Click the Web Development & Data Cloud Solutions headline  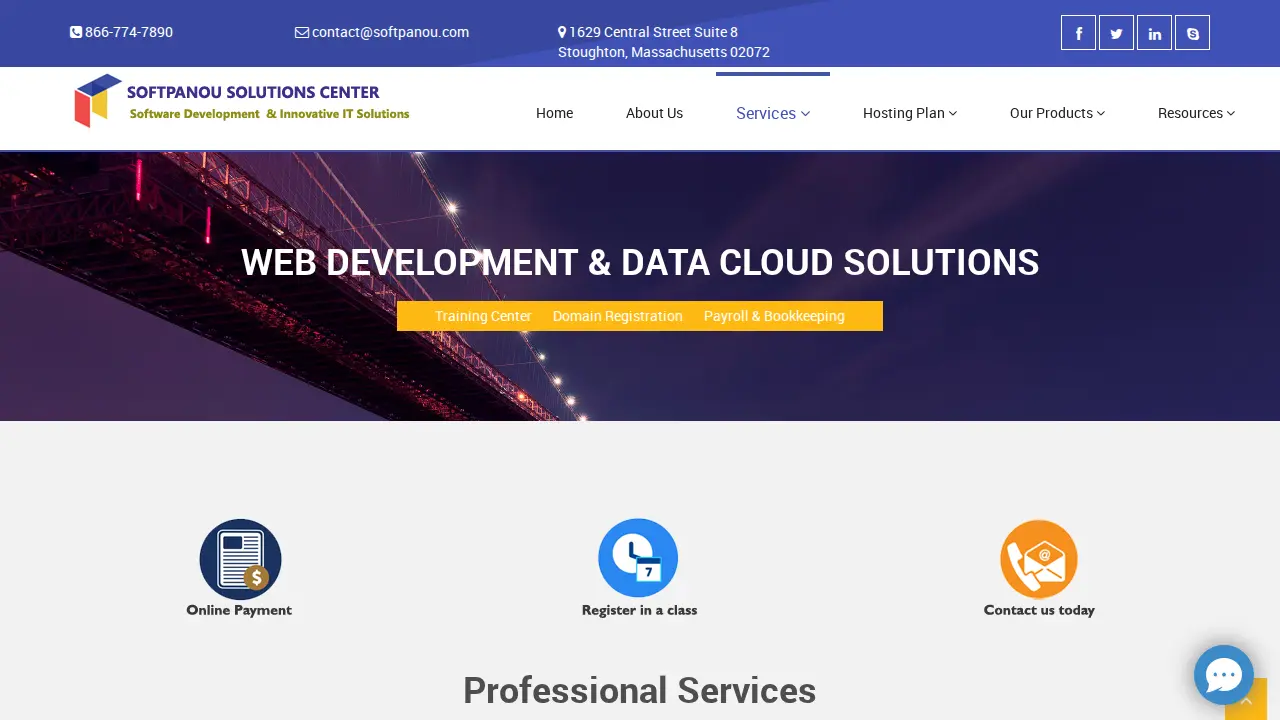click(x=640, y=262)
